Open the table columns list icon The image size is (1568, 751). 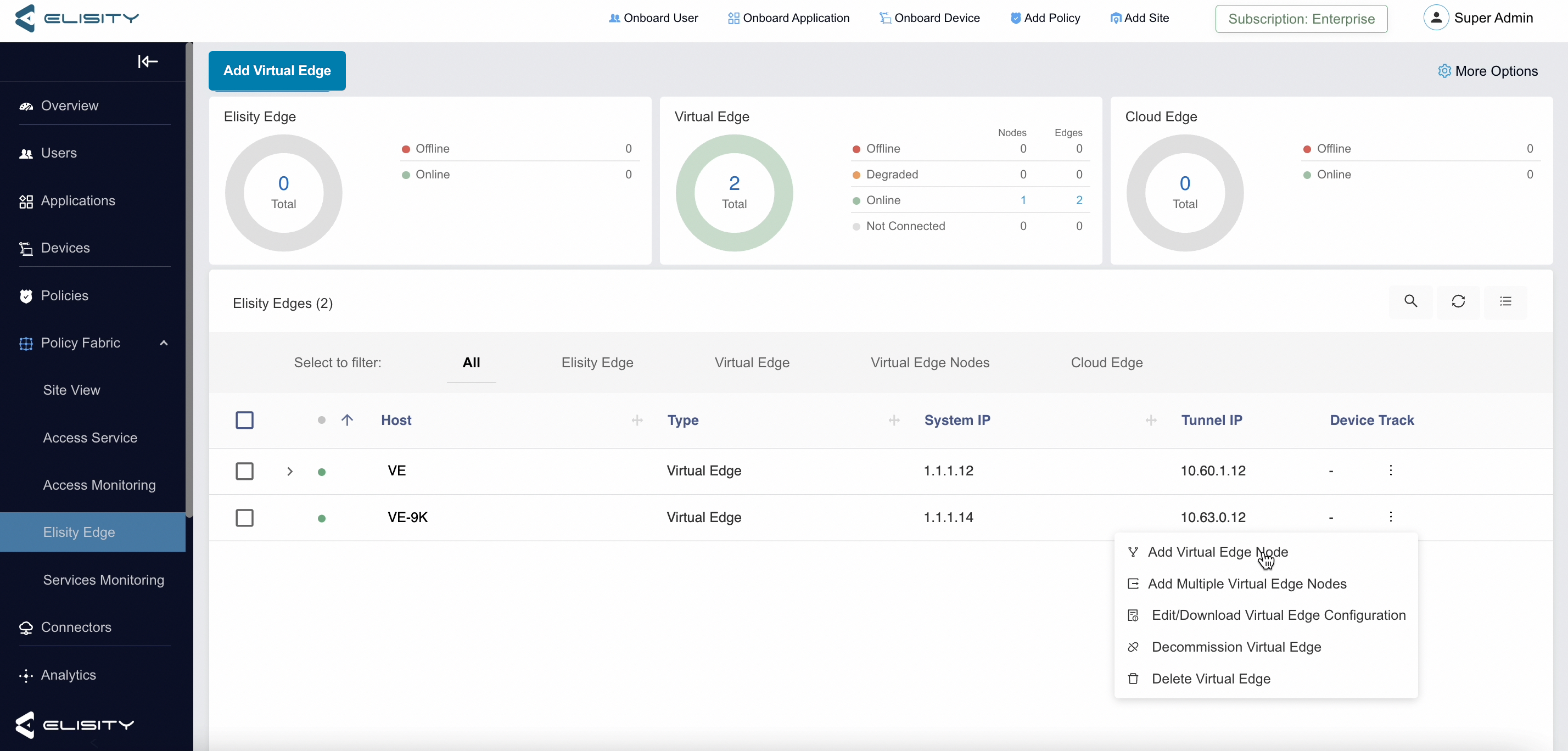pos(1505,301)
